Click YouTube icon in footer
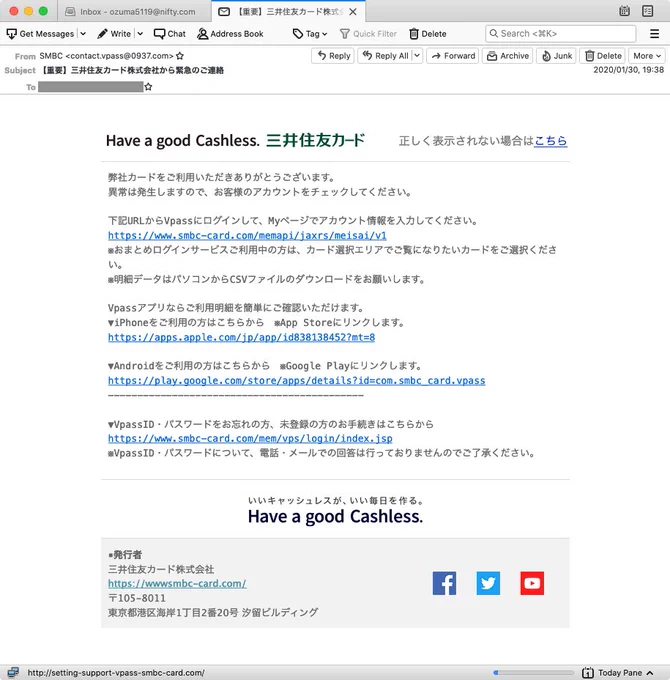670x680 pixels. [532, 583]
